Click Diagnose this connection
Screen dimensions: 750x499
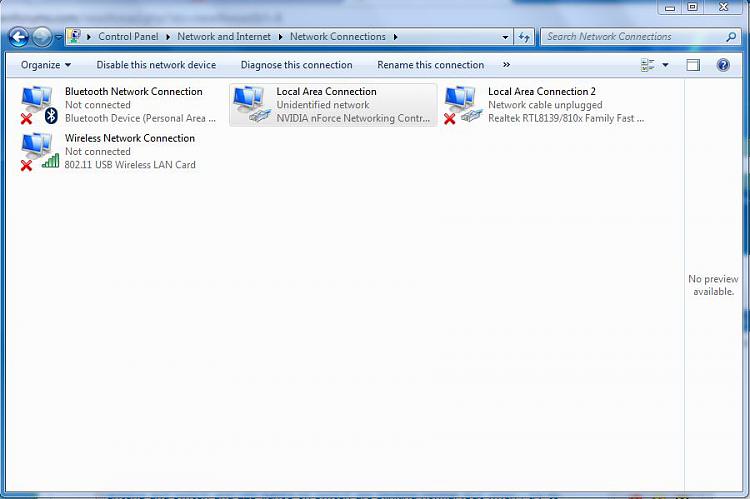pos(297,65)
